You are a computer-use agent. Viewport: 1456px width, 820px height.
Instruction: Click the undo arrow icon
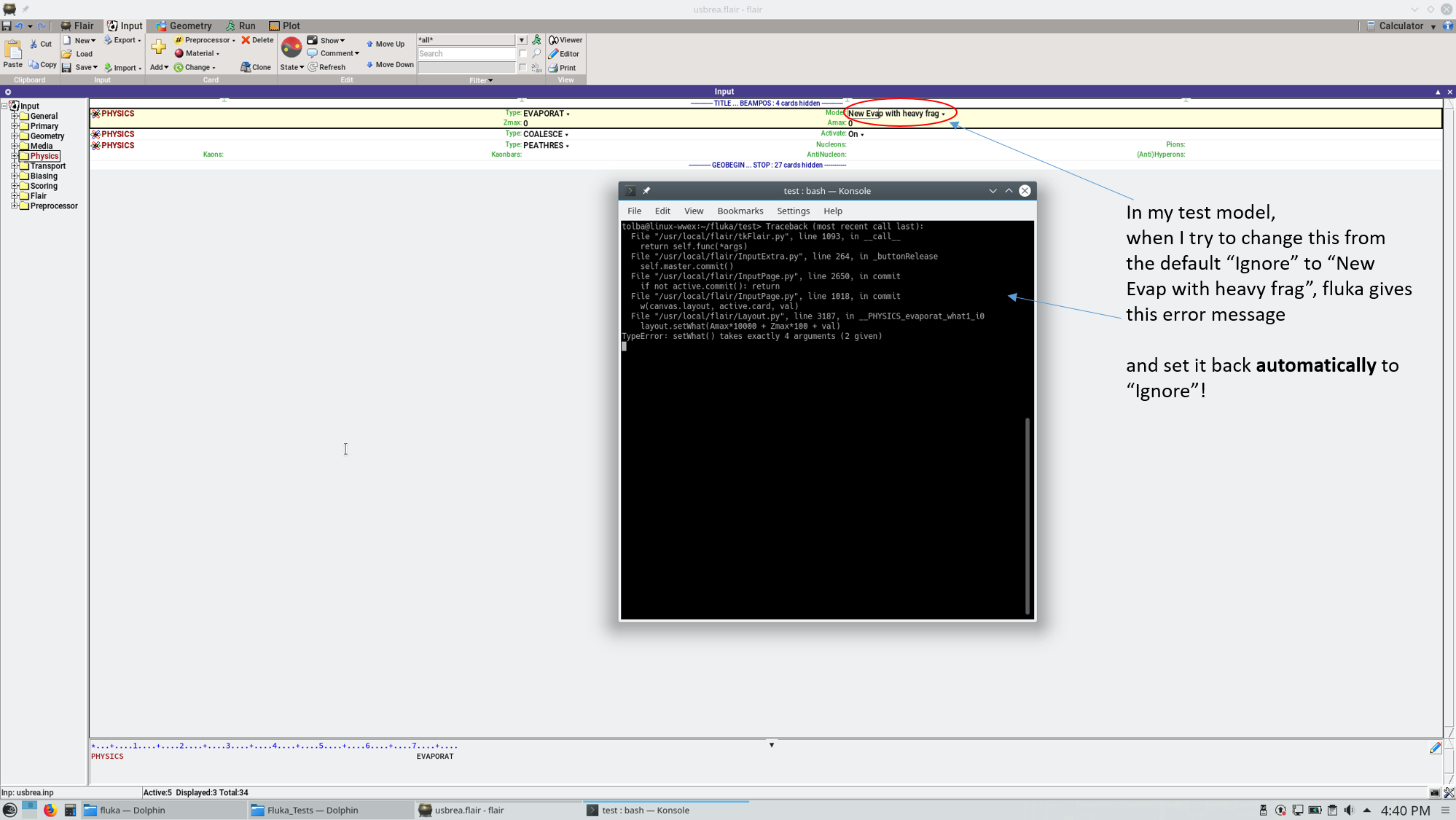coord(20,26)
